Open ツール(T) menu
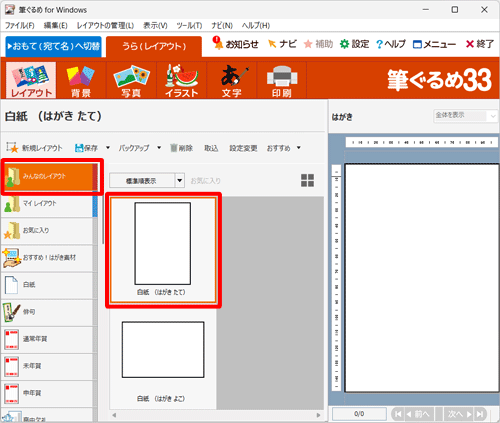The image size is (500, 423). click(x=189, y=26)
